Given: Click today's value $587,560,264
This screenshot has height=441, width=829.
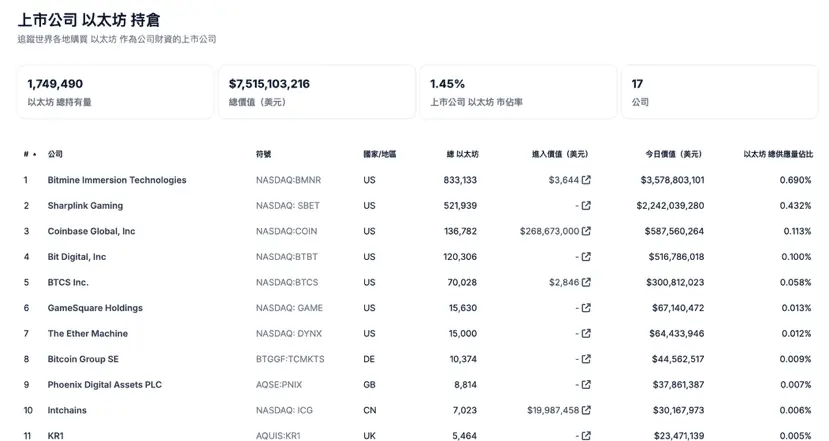Looking at the screenshot, I should coord(674,231).
